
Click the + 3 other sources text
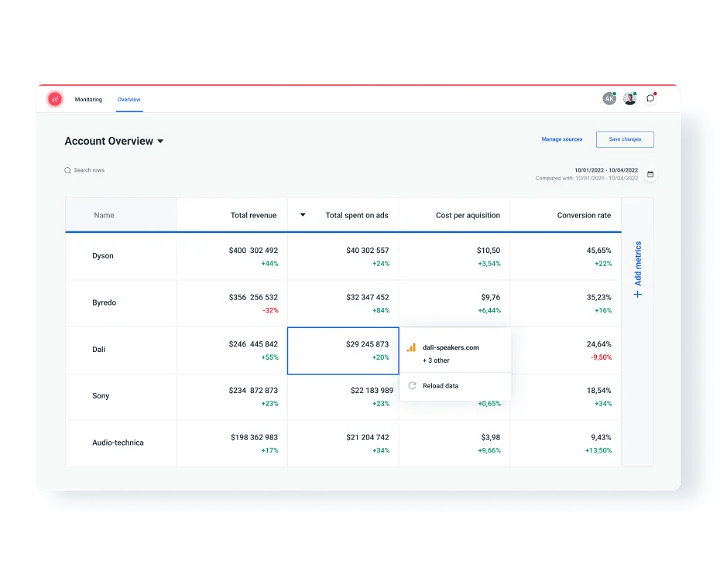(x=436, y=360)
